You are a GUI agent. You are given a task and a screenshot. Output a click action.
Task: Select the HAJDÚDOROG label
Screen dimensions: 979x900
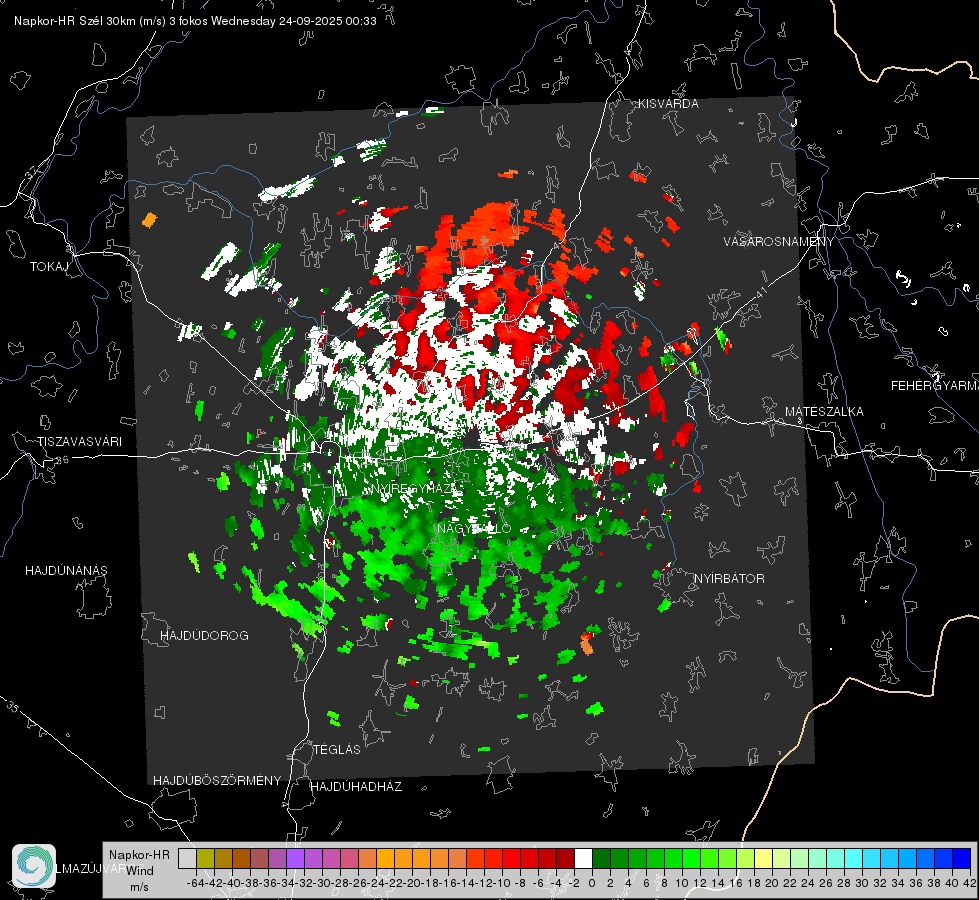[x=204, y=636]
